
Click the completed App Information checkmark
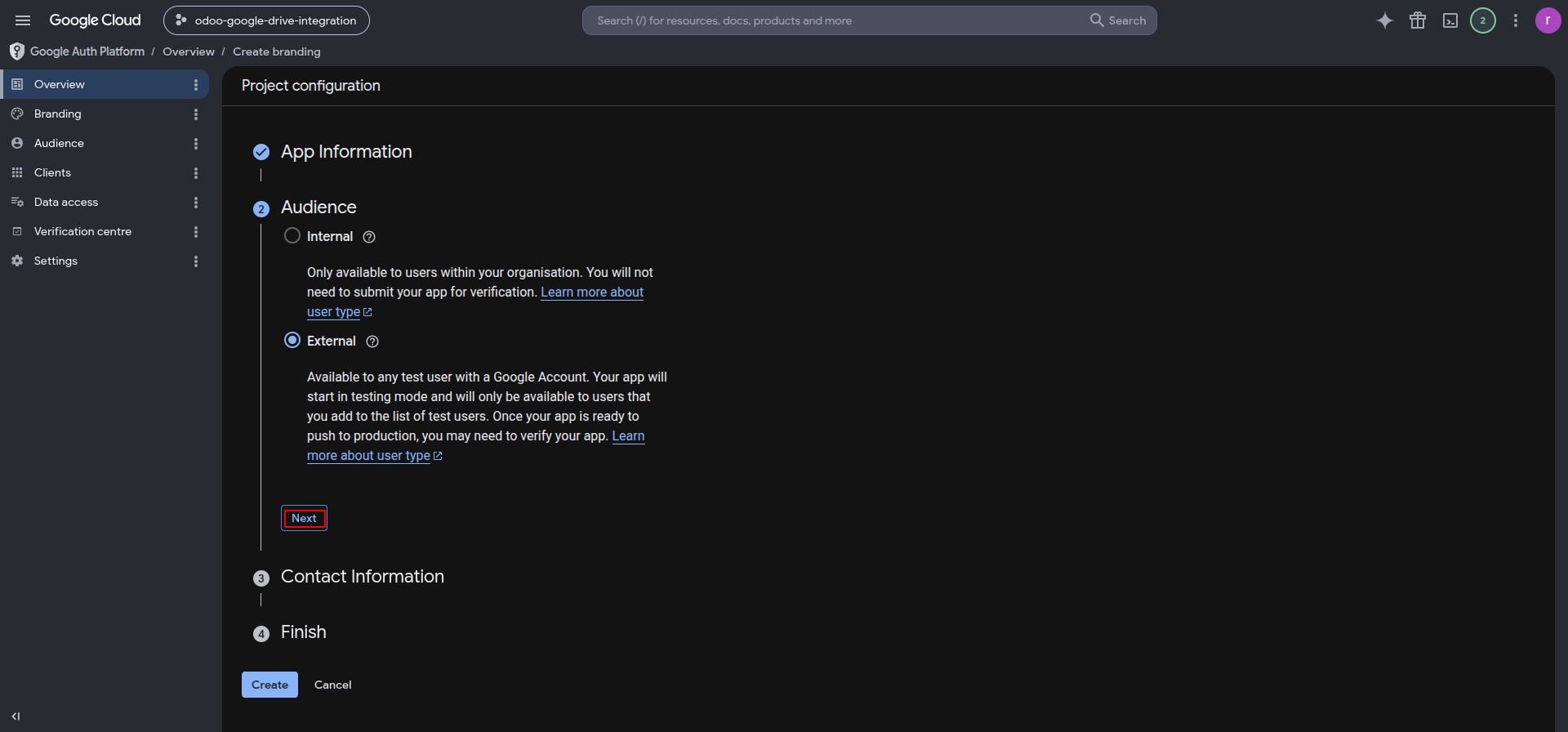261,152
